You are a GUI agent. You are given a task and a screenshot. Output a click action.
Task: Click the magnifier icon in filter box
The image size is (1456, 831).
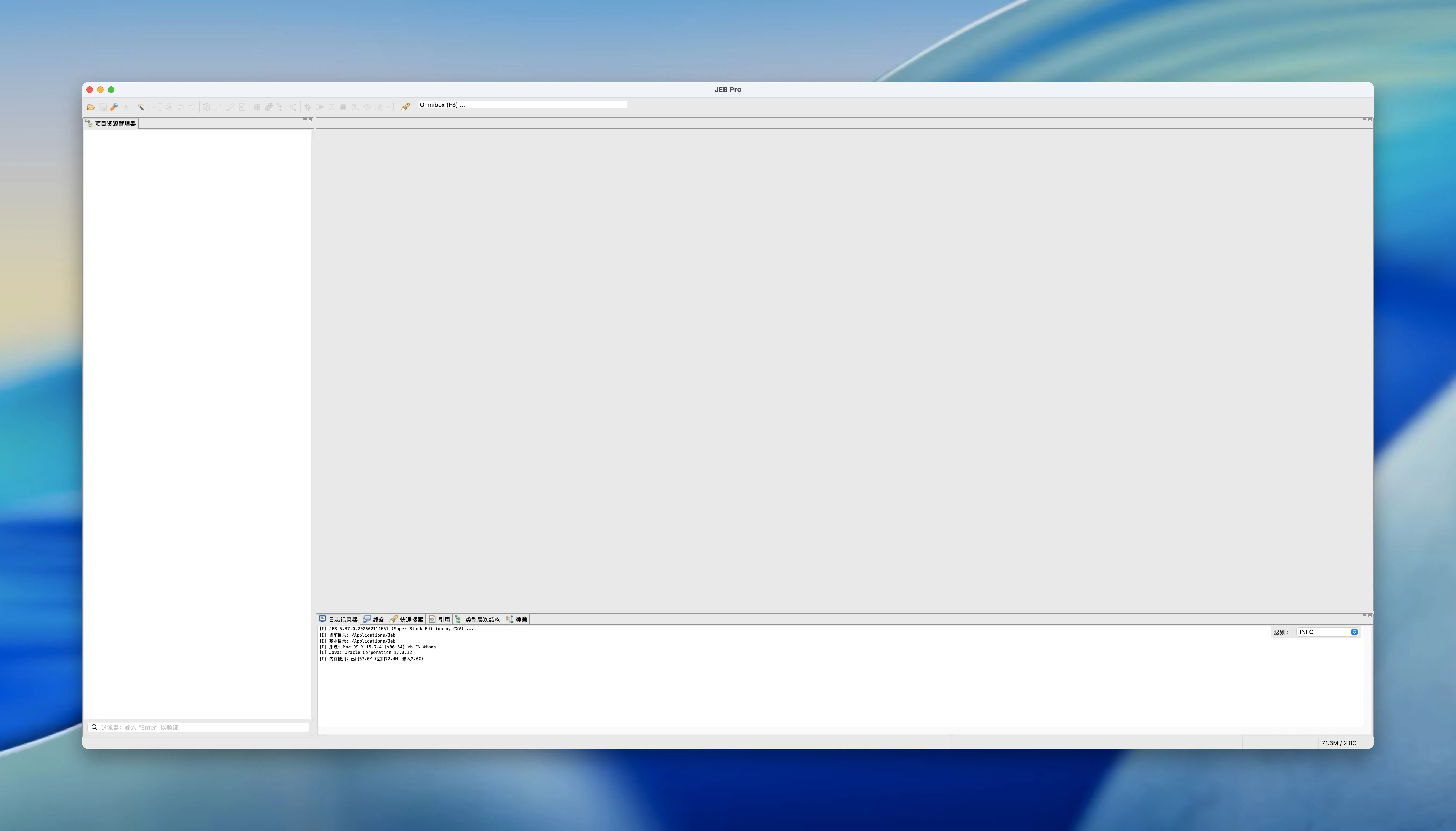pos(94,727)
